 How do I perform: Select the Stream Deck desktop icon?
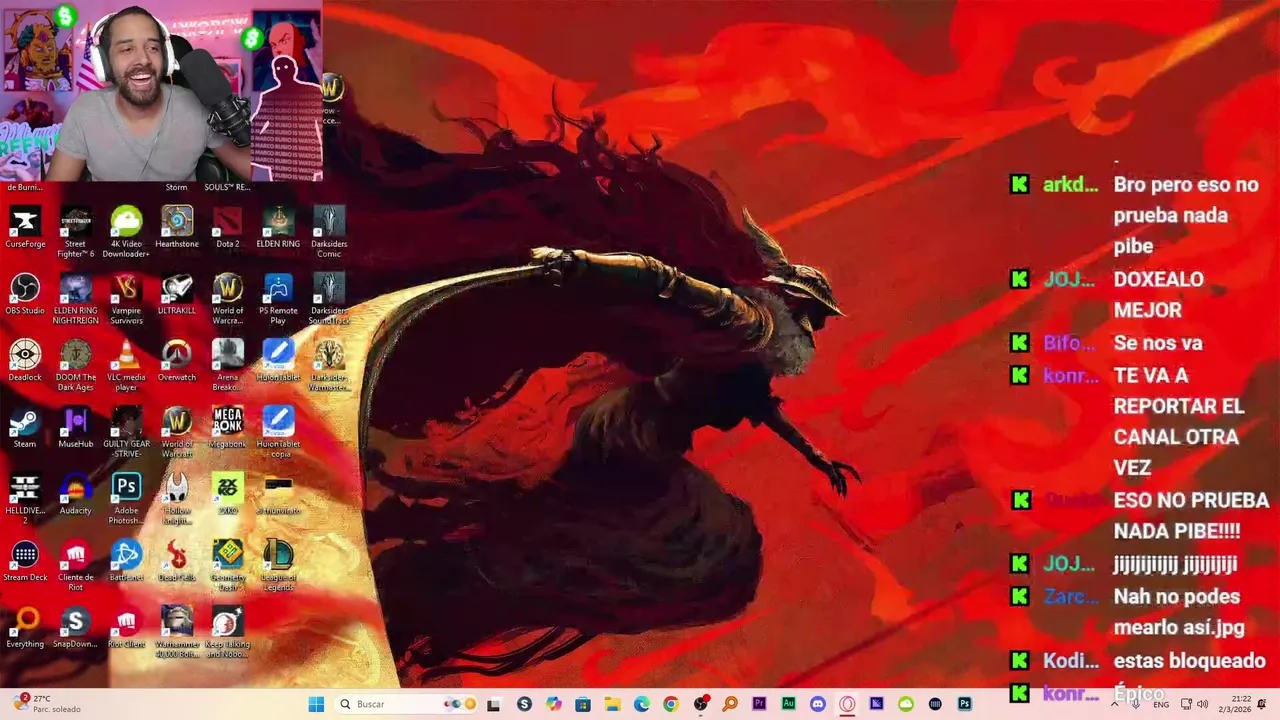[x=25, y=562]
